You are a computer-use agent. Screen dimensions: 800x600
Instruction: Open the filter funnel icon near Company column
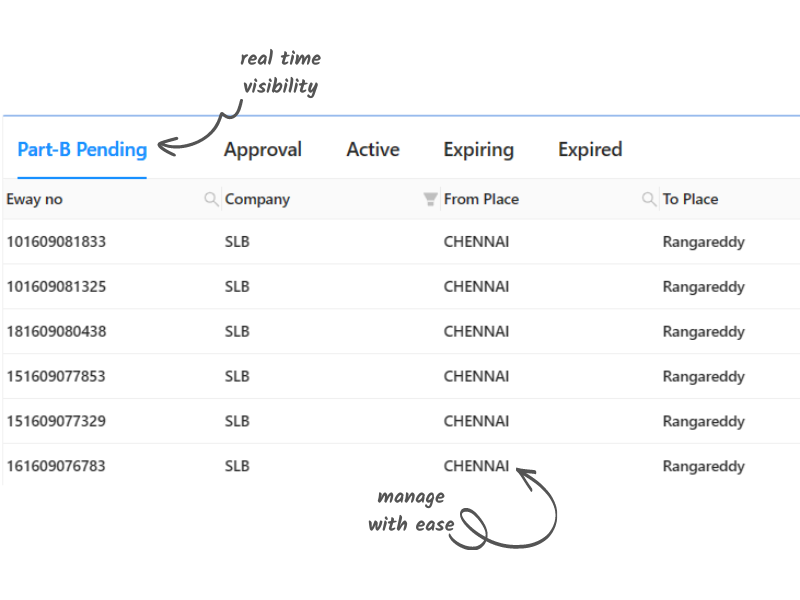pos(429,199)
